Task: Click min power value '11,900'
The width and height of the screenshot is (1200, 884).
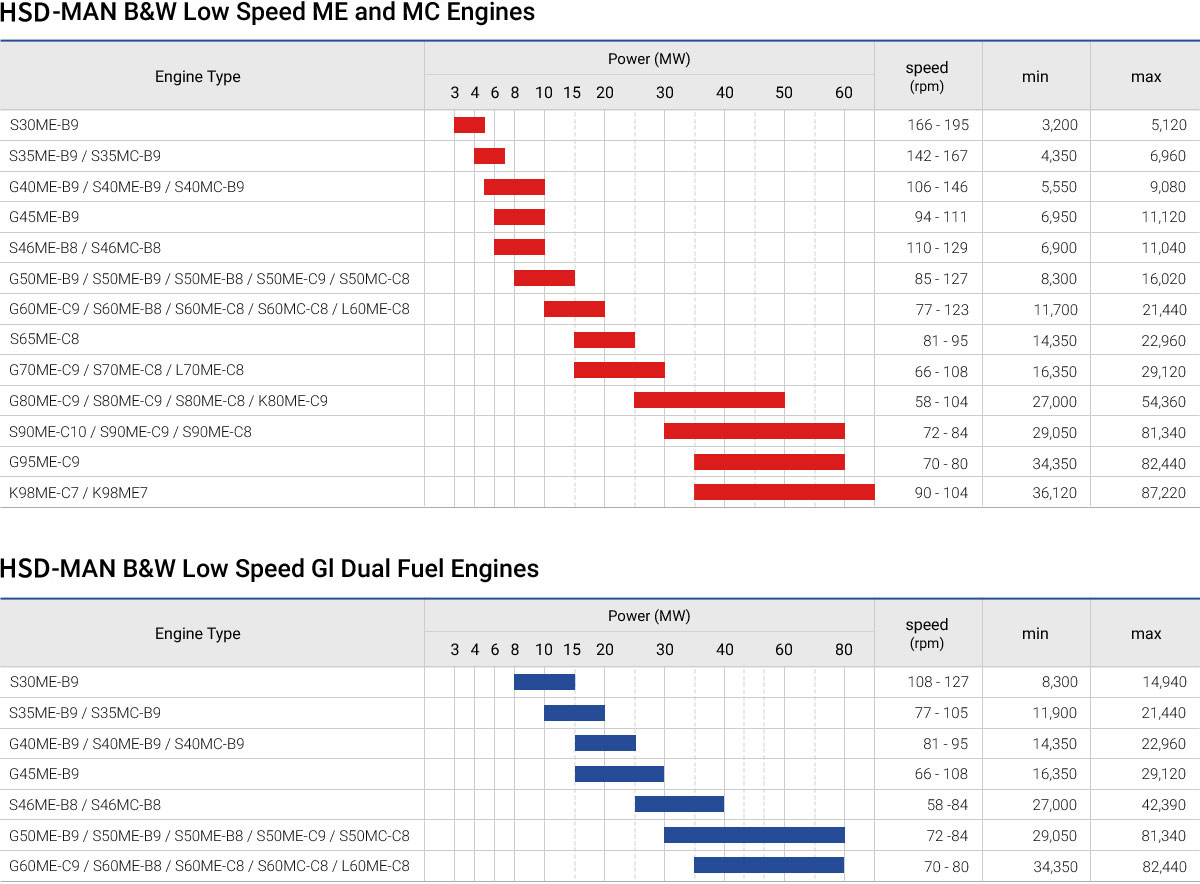Action: coord(1056,713)
